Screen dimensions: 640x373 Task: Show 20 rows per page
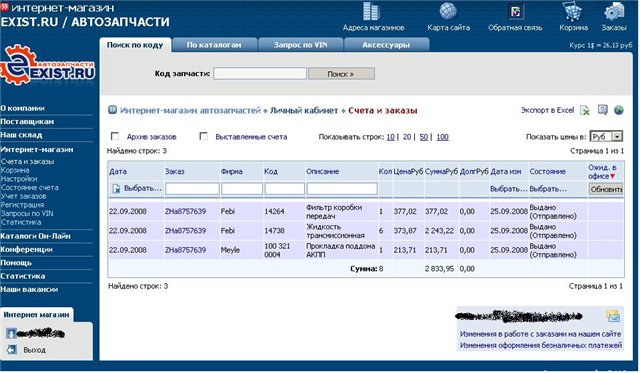pyautogui.click(x=407, y=137)
